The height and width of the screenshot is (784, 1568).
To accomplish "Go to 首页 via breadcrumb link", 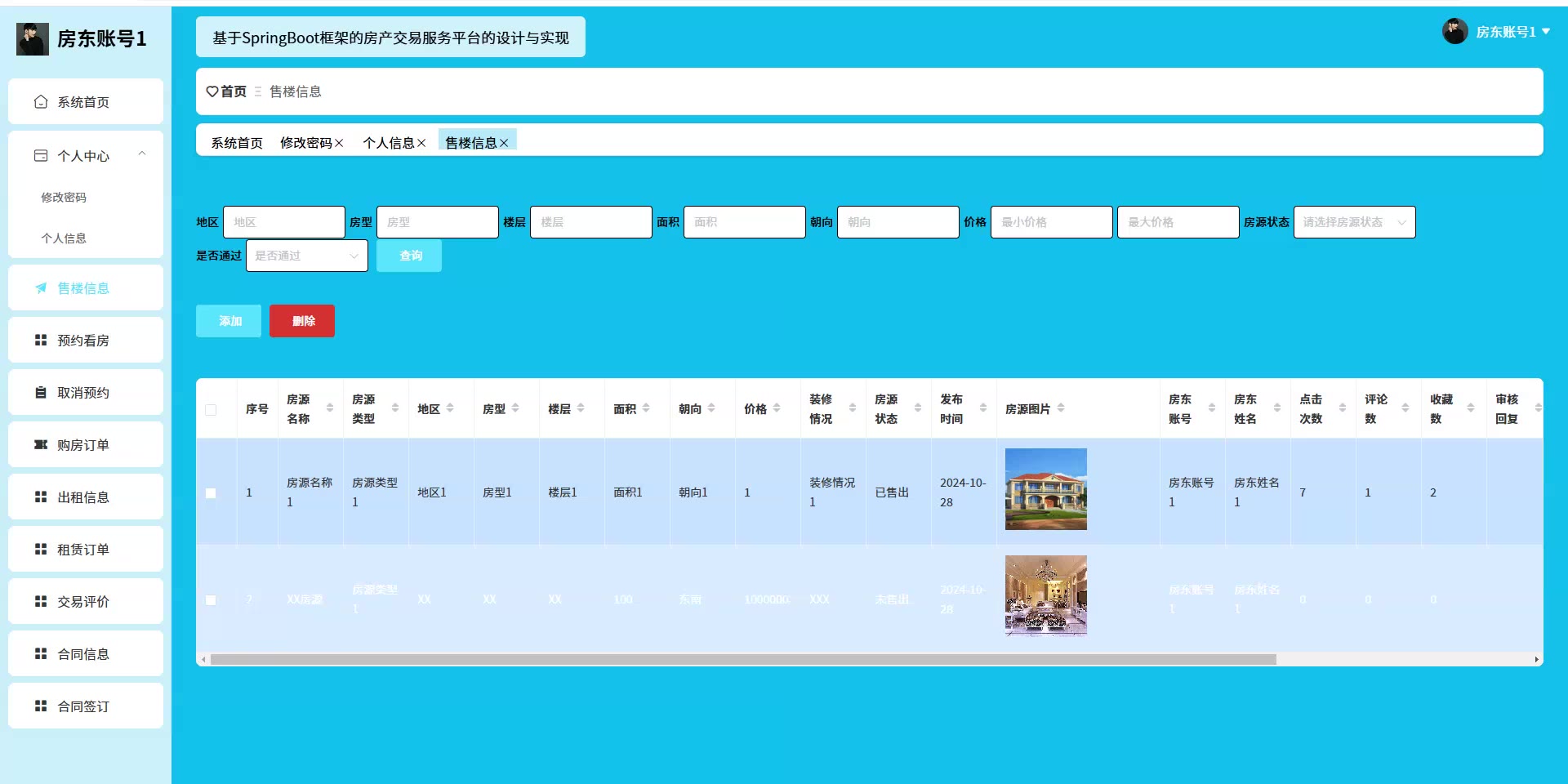I will click(x=234, y=91).
